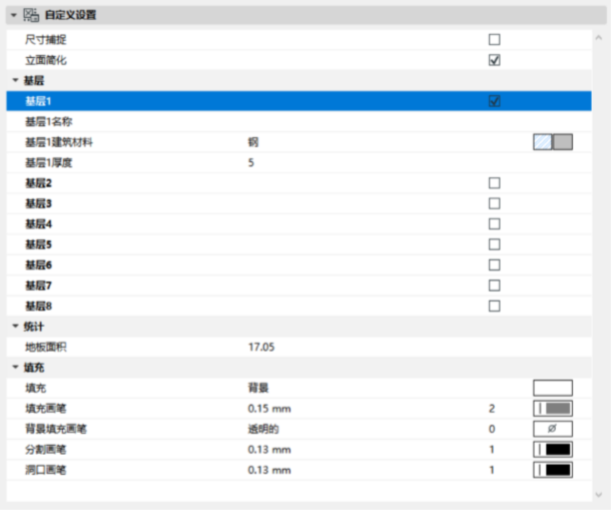Screen dimensions: 614x513
Task: Select the 洞口画笔 width 0.13 mm
Action: (269, 470)
